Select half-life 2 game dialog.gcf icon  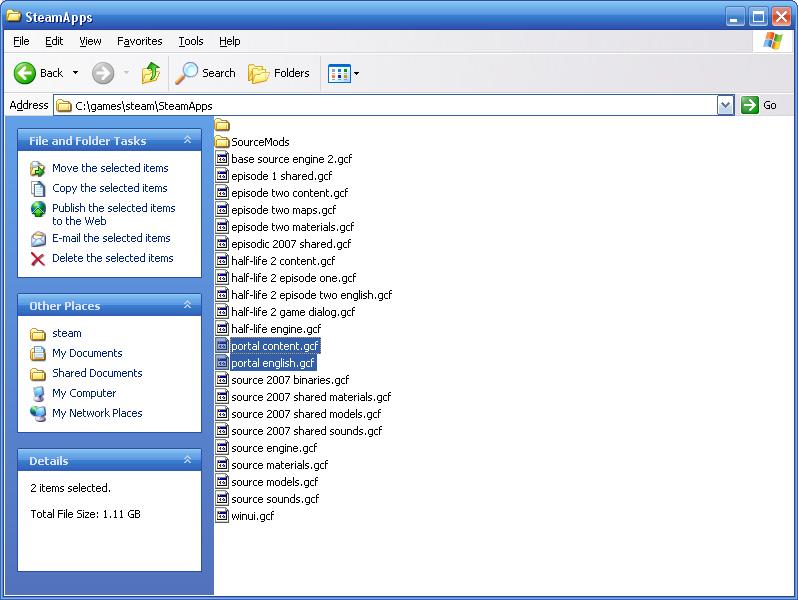(x=222, y=311)
